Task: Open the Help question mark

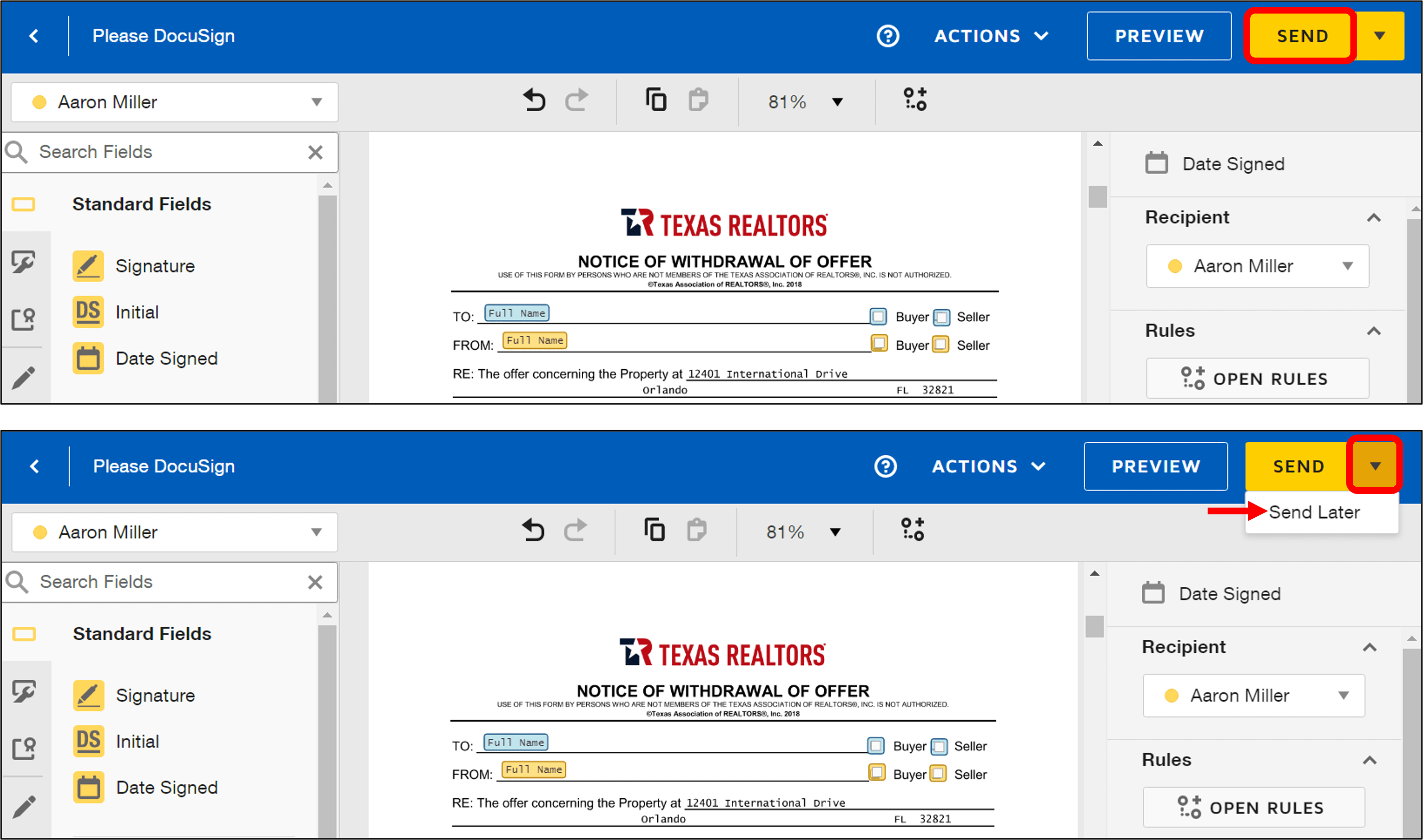Action: [888, 36]
